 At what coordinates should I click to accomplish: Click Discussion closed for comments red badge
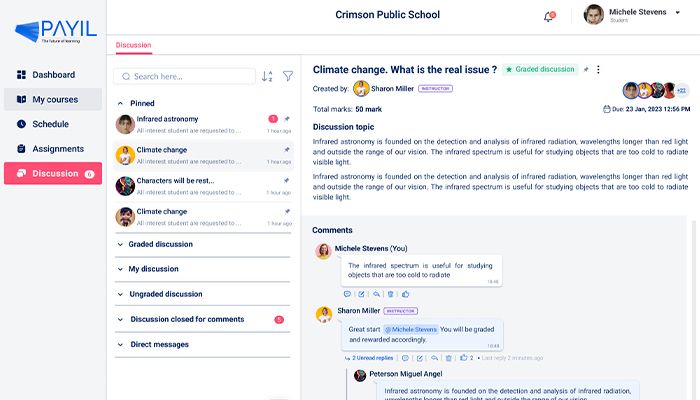[x=279, y=320]
